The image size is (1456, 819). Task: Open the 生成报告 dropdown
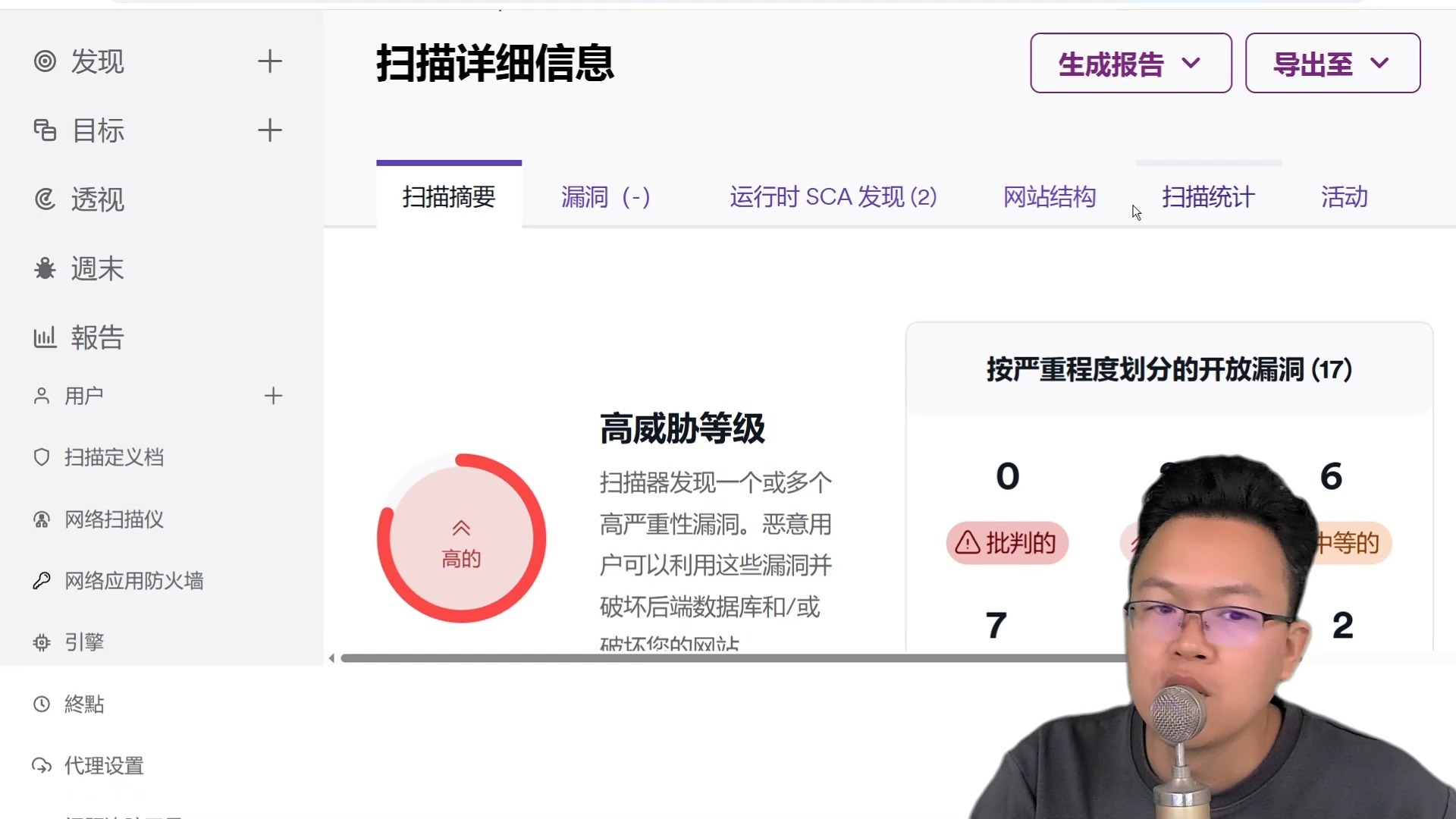[1131, 63]
